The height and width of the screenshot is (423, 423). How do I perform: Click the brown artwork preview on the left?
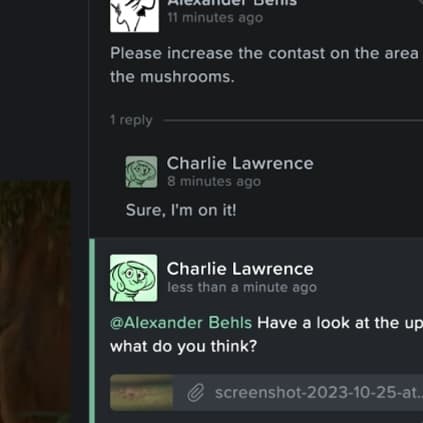click(35, 302)
